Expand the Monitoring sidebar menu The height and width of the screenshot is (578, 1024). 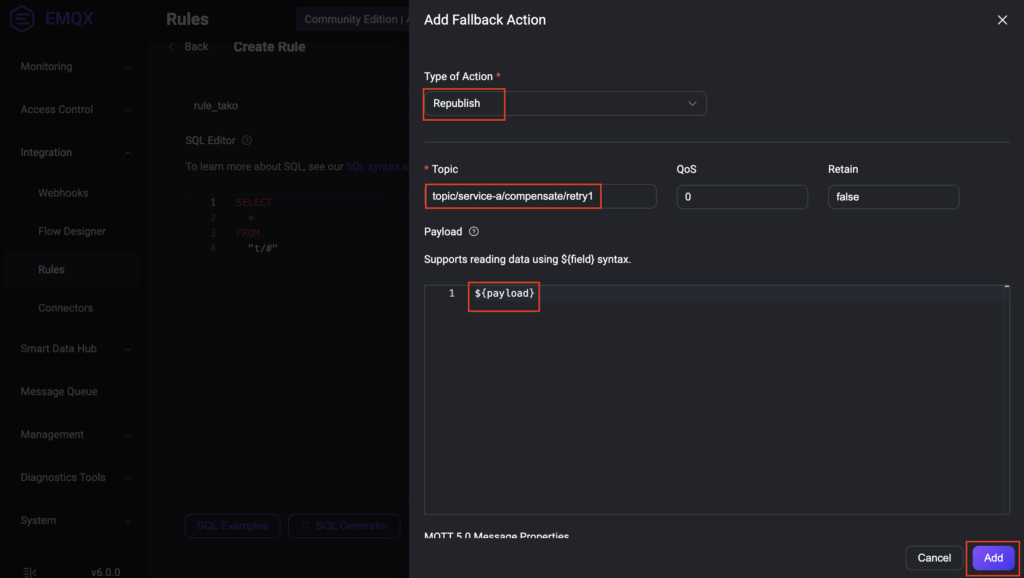pyautogui.click(x=75, y=67)
